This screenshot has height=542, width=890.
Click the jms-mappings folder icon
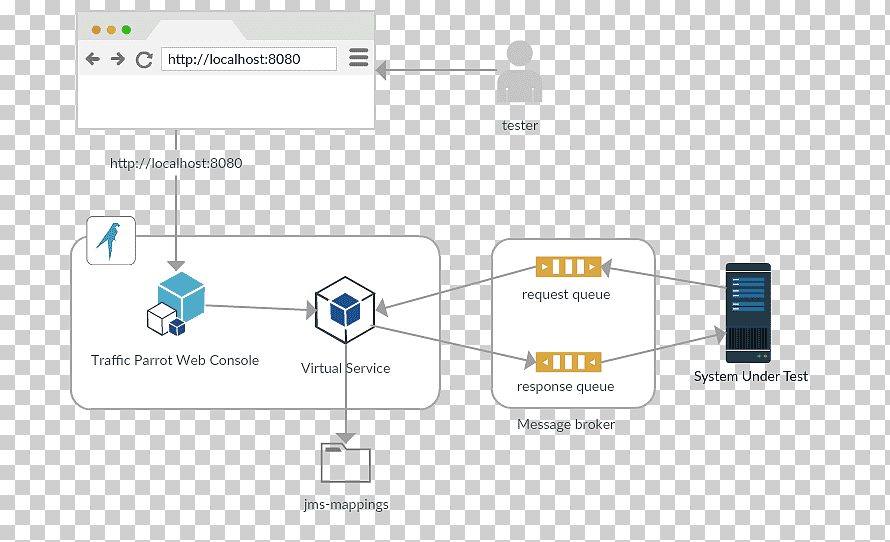(346, 463)
